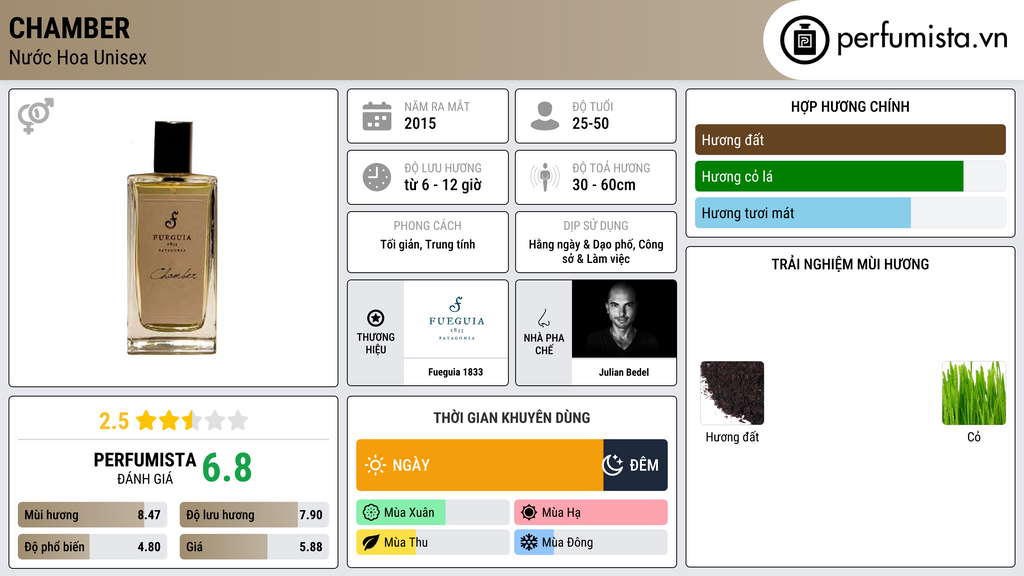The image size is (1024, 576).
Task: Click the Mùa Thu season bar
Action: 432,542
